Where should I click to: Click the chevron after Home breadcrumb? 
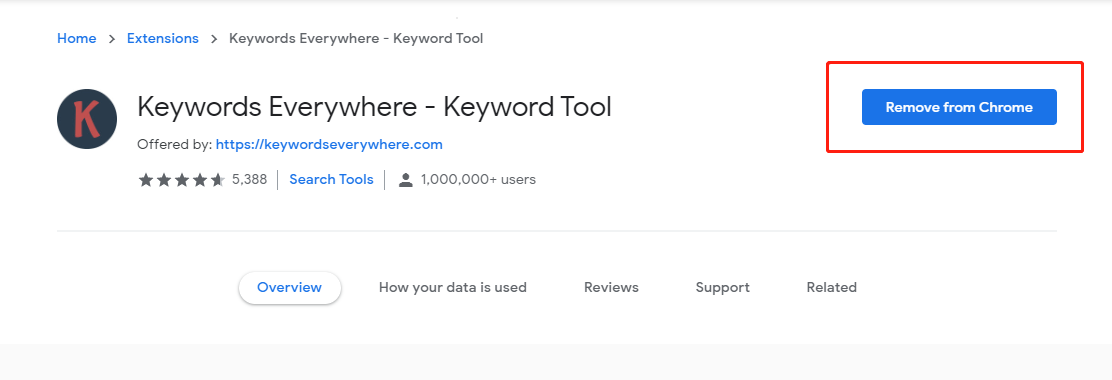click(112, 39)
